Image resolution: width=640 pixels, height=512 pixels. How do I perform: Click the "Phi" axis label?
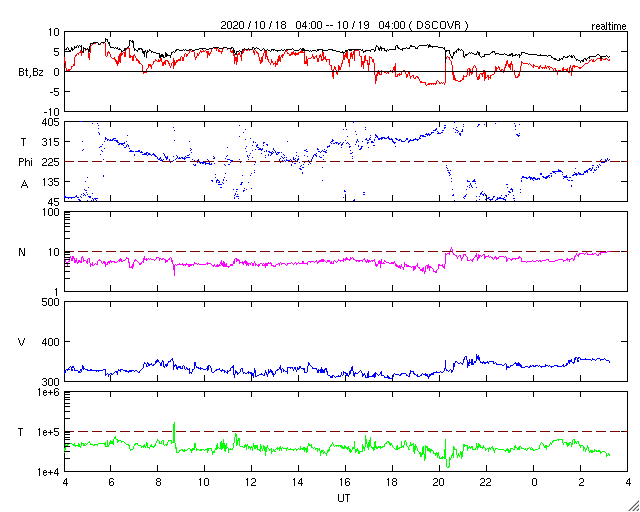25,163
